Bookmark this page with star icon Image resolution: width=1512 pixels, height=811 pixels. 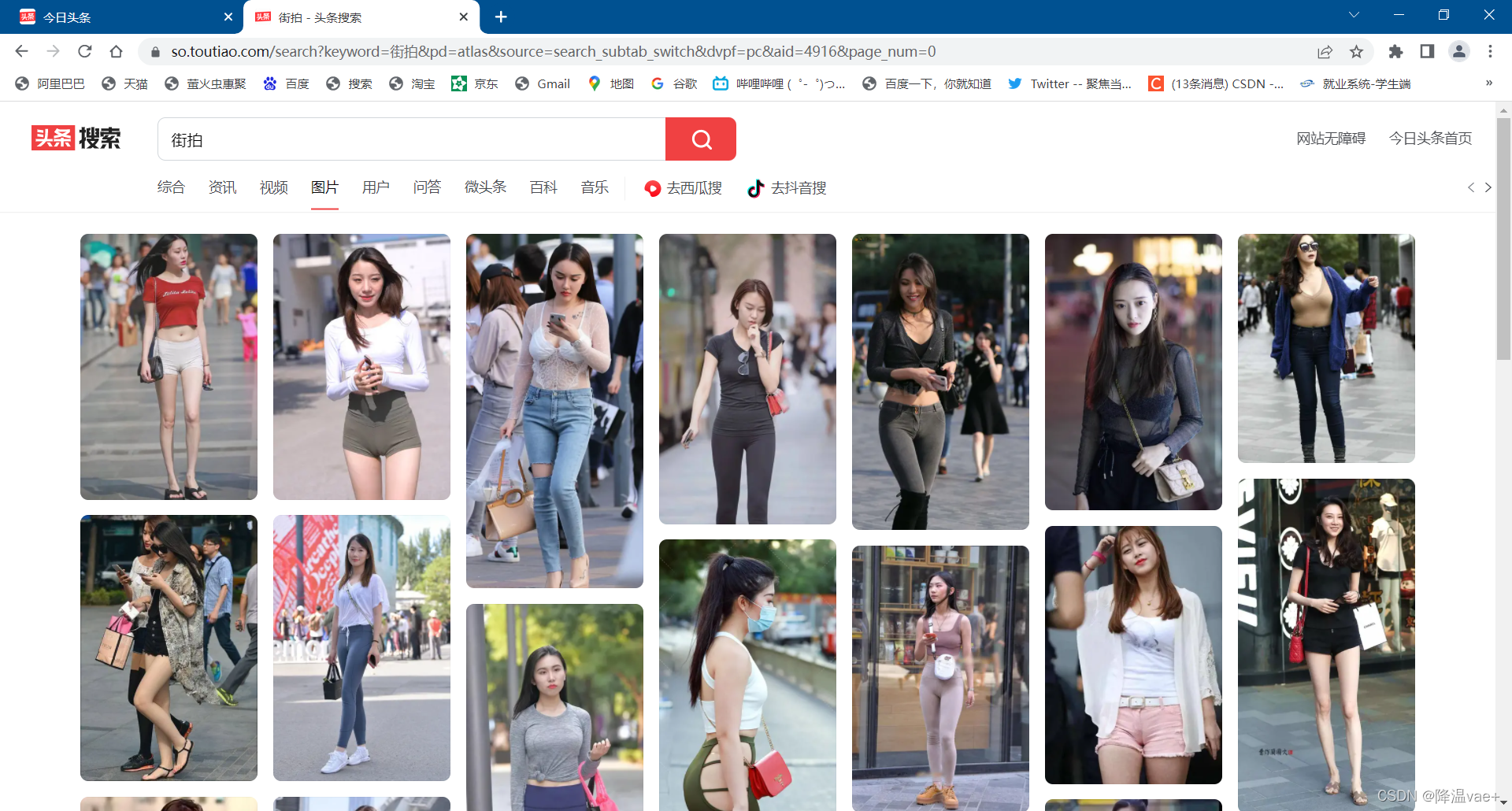pos(1356,51)
